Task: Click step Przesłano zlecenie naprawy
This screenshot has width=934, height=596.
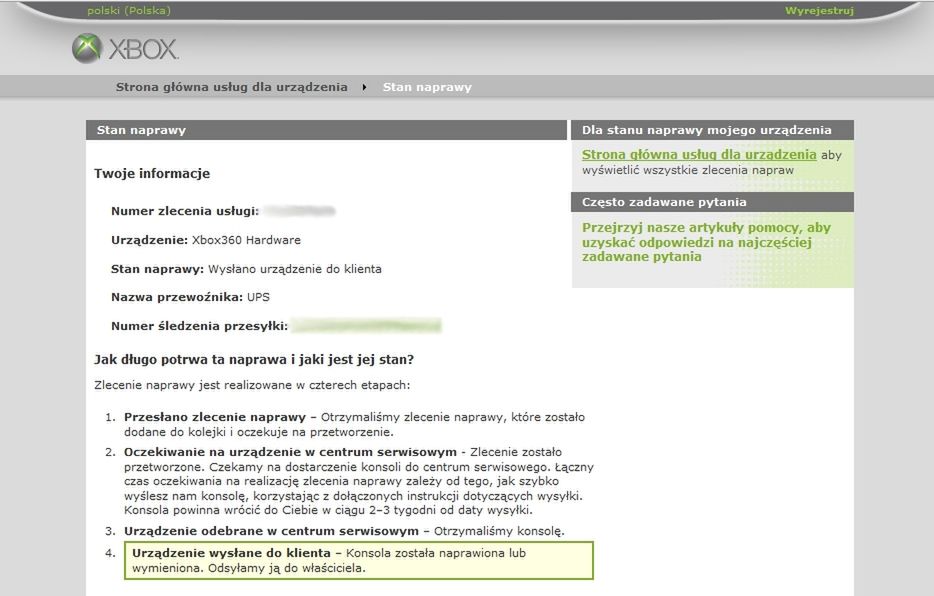Action: click(354, 425)
